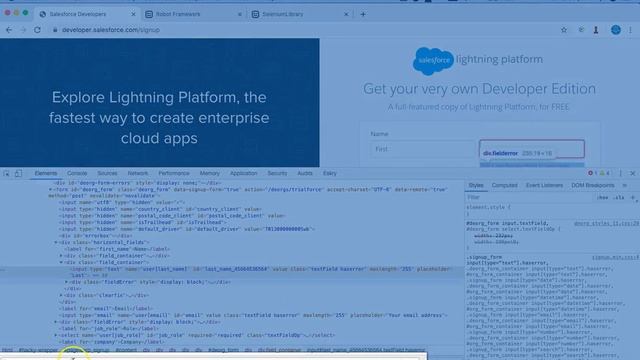640x360 pixels.
Task: Click the label for="email" DOM line
Action: (x=106, y=309)
